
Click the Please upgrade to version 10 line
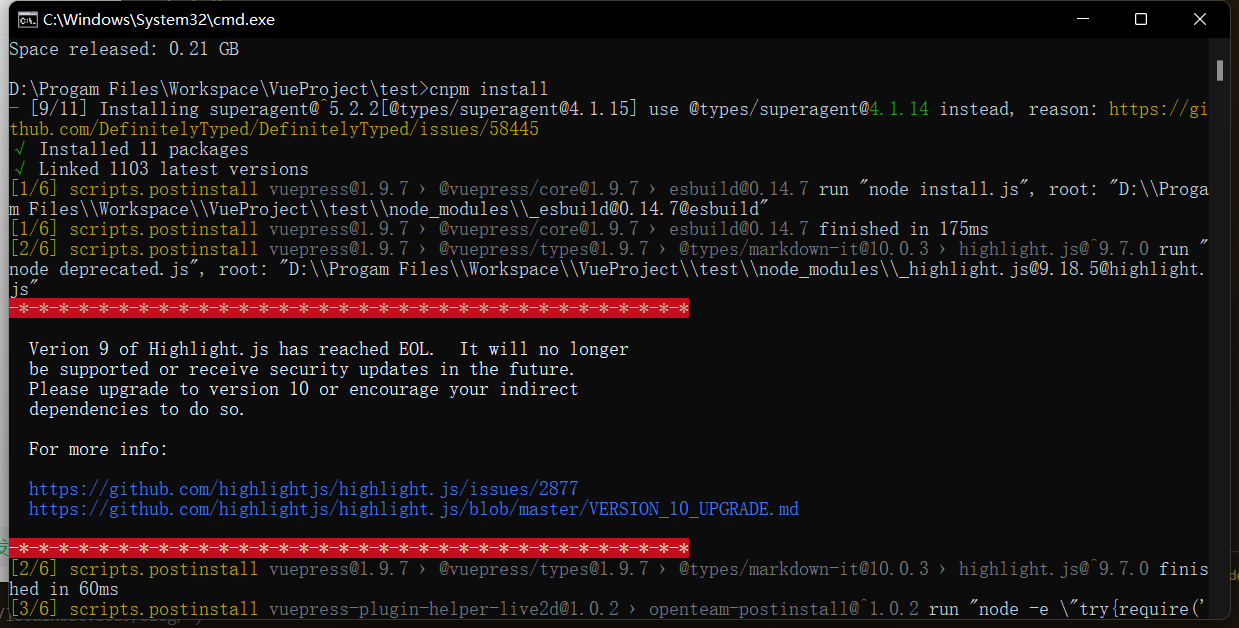[x=303, y=389]
